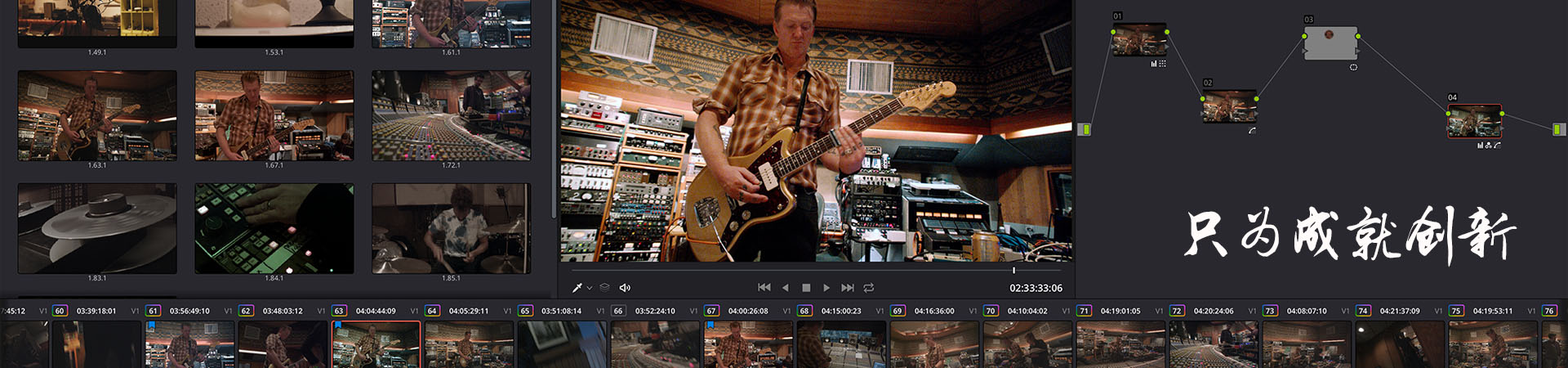Click clip number badge 60
Screen dimensions: 1568x368
pyautogui.click(x=60, y=311)
